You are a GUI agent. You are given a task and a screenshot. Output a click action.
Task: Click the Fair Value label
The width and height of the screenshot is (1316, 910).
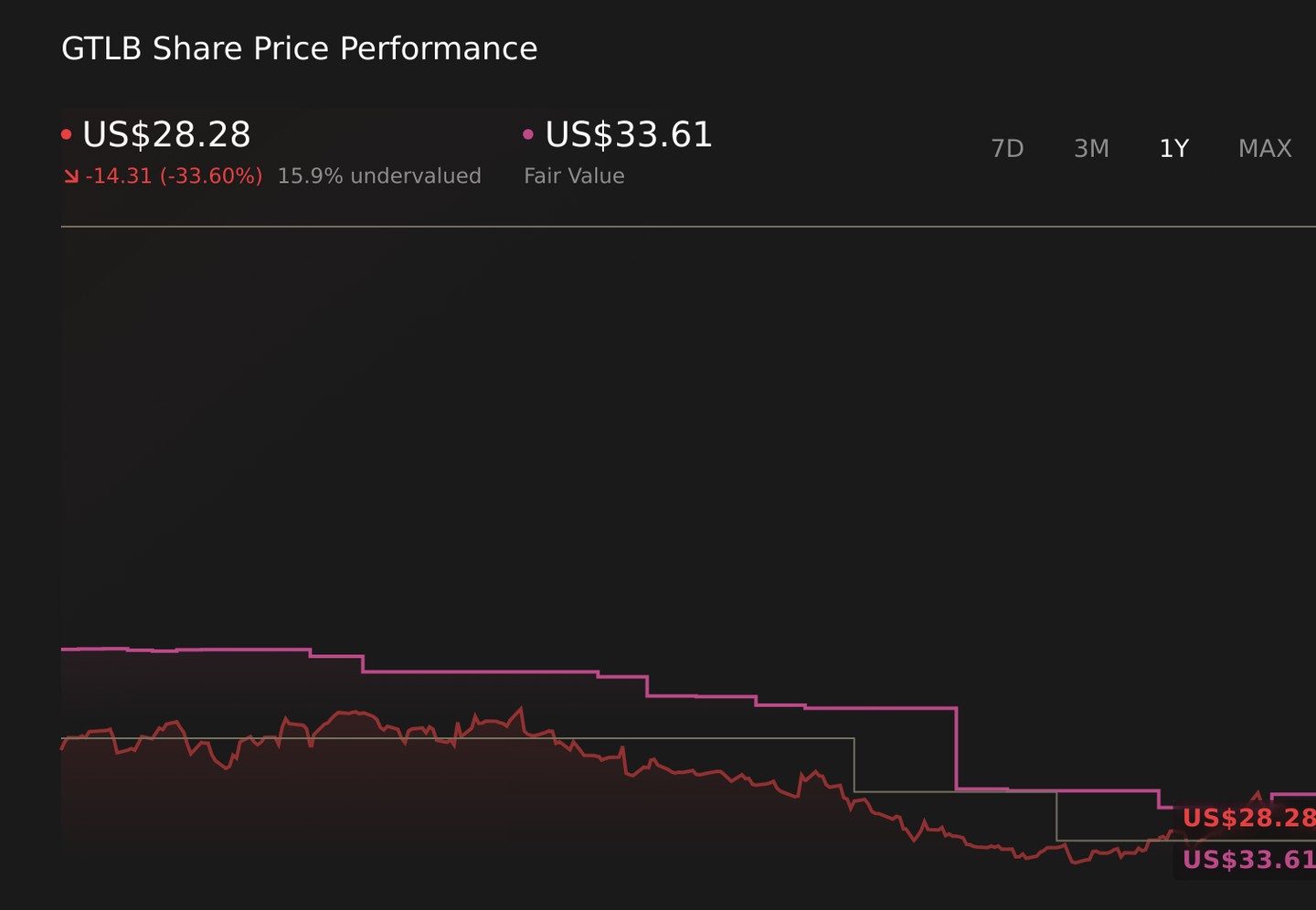[x=574, y=176]
